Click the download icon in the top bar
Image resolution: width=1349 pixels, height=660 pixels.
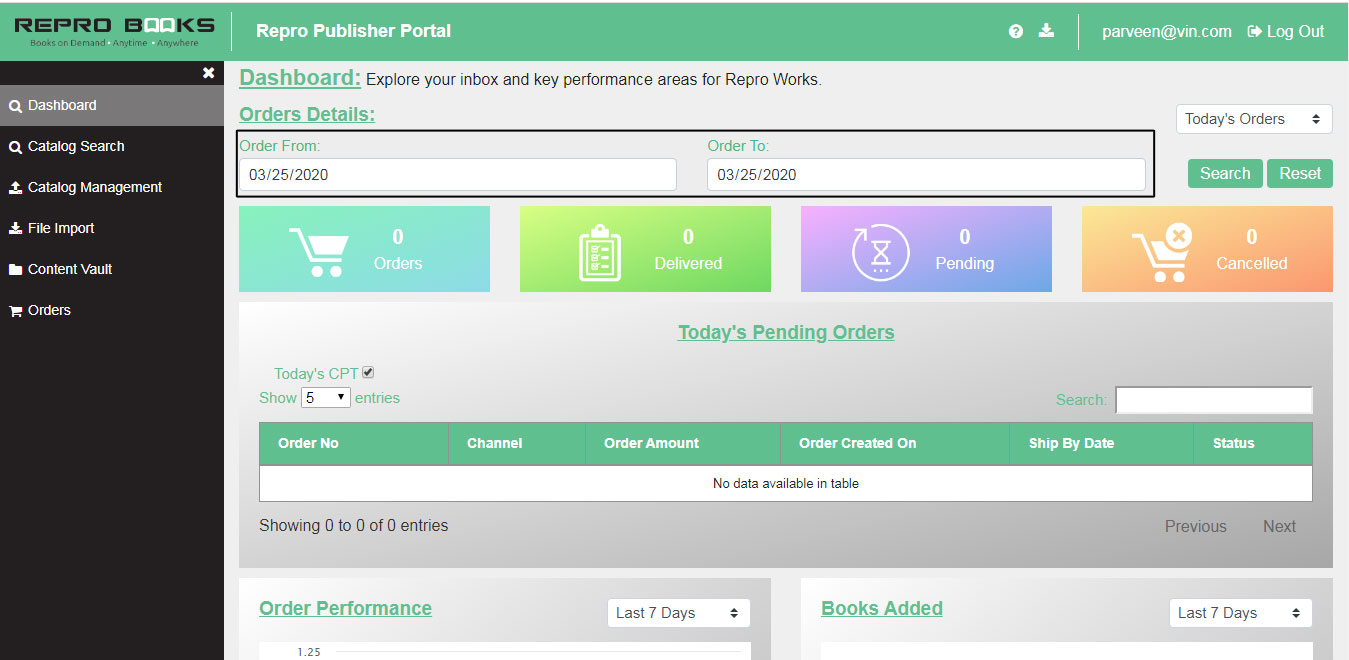(x=1046, y=31)
